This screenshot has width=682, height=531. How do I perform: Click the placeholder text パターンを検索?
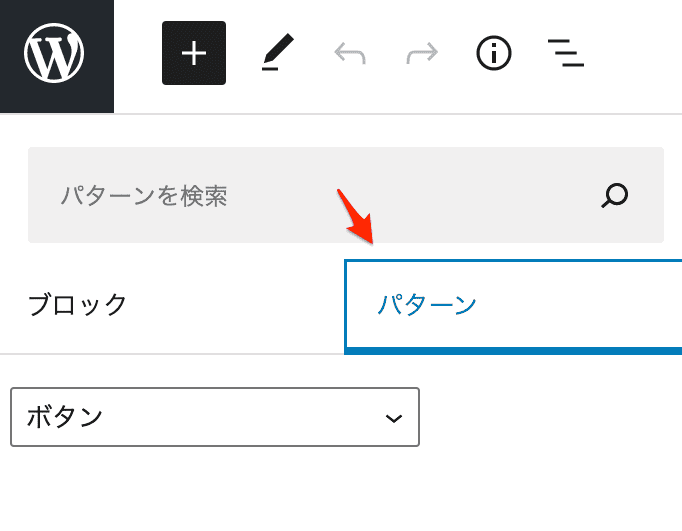(144, 196)
